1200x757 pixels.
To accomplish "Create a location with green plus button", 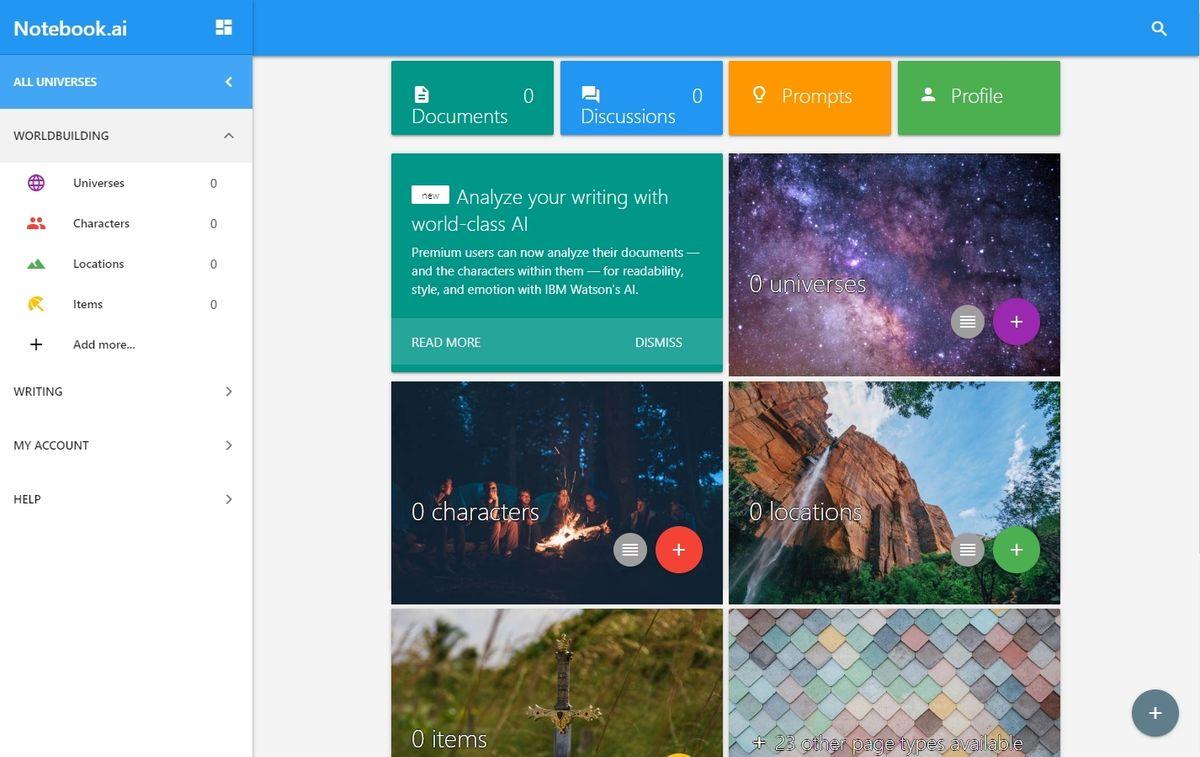I will [x=1016, y=549].
